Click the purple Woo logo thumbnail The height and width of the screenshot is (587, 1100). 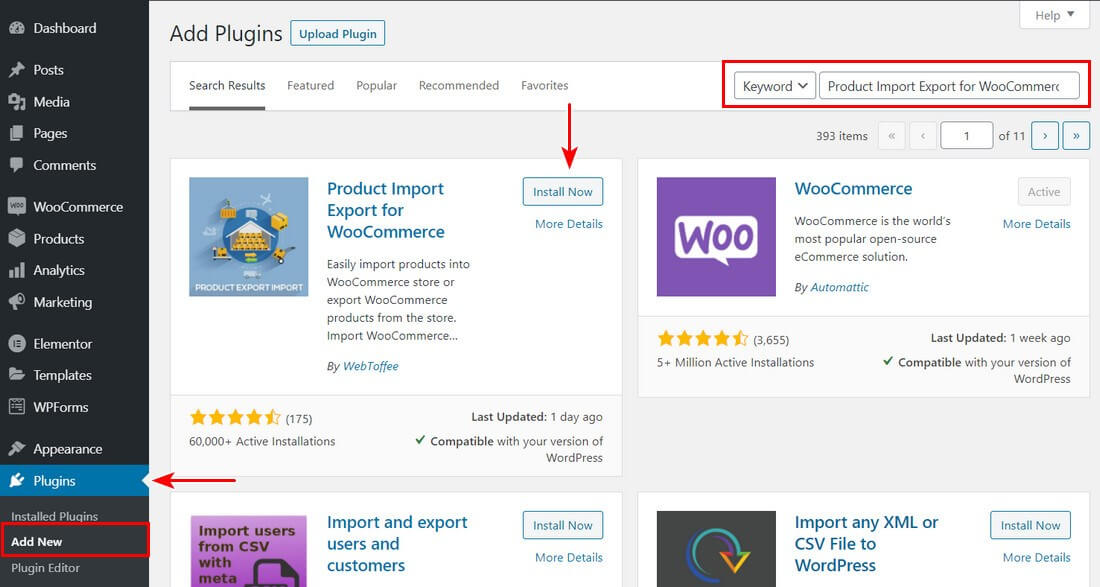click(716, 236)
